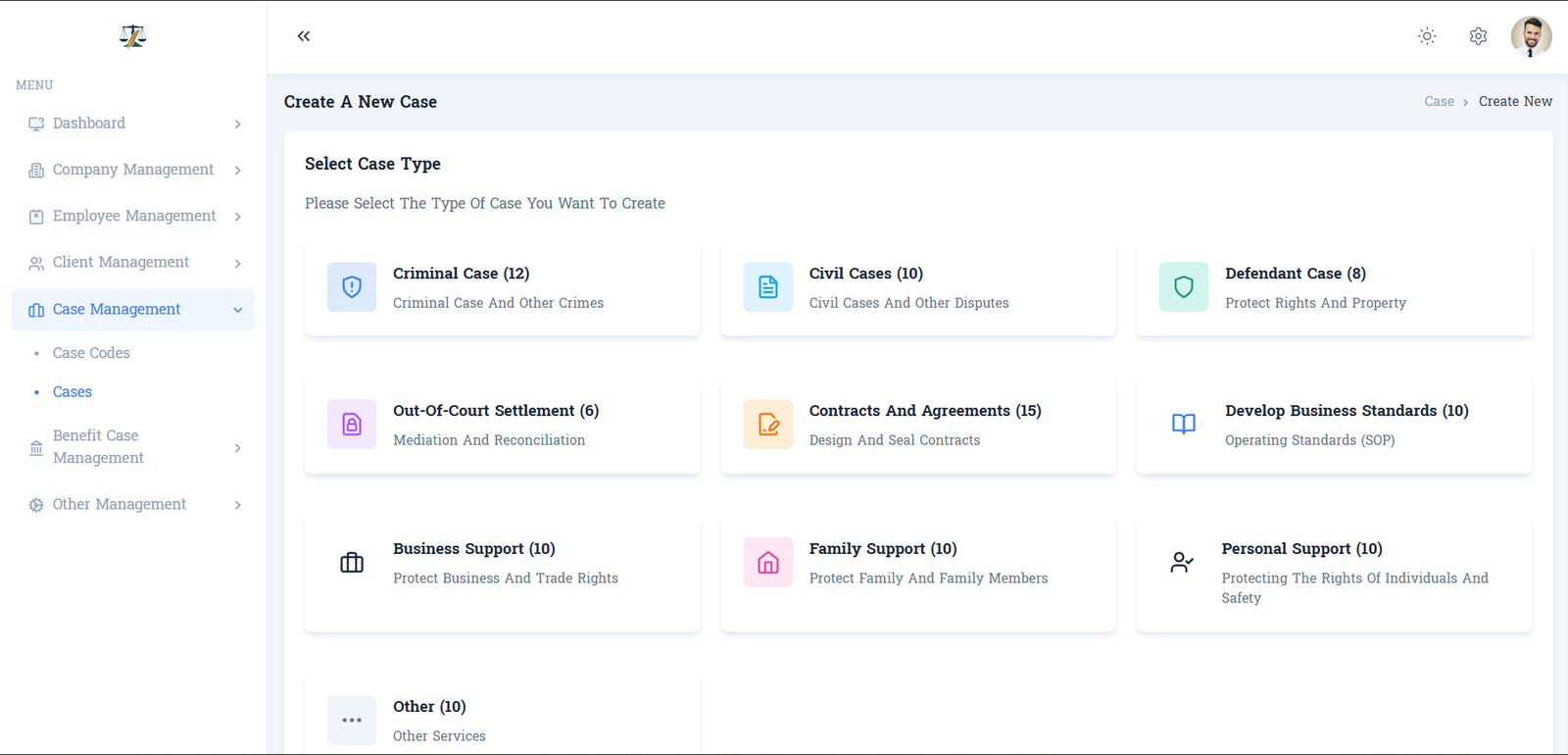Viewport: 1568px width, 755px height.
Task: Click the Defendant Case shield icon
Action: pyautogui.click(x=1183, y=286)
